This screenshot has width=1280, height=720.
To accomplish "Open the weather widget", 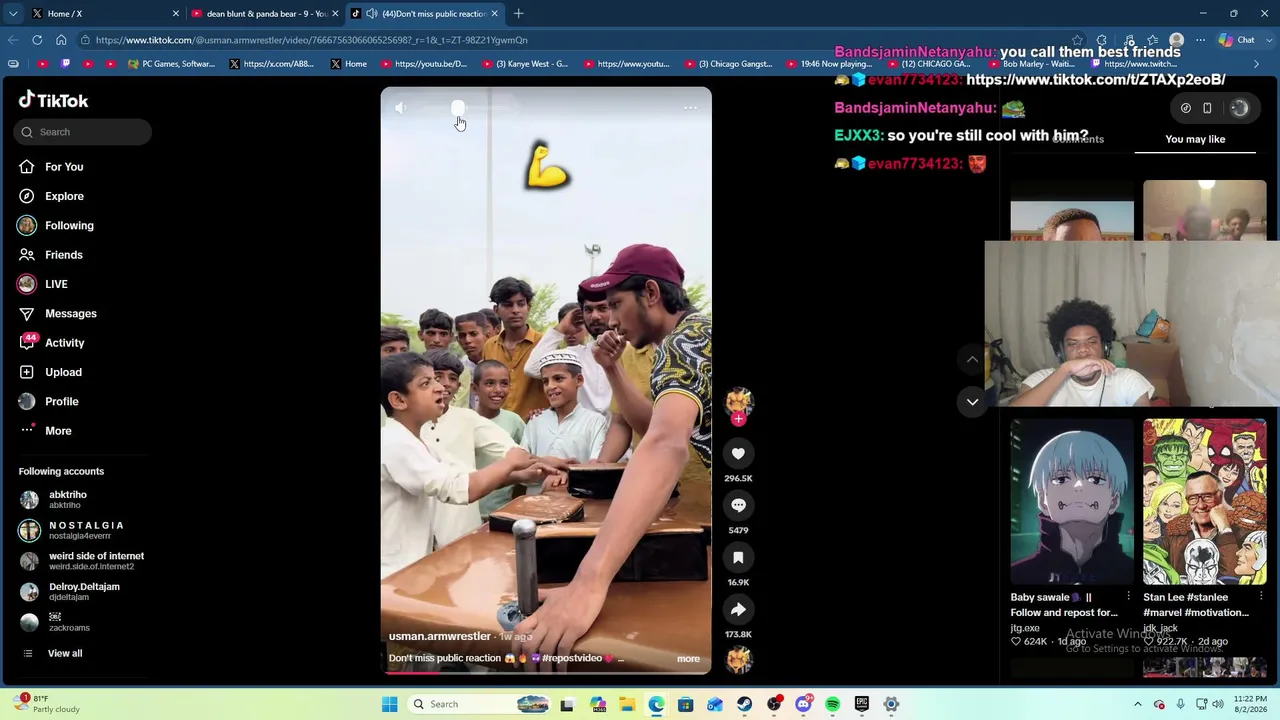I will [x=45, y=704].
